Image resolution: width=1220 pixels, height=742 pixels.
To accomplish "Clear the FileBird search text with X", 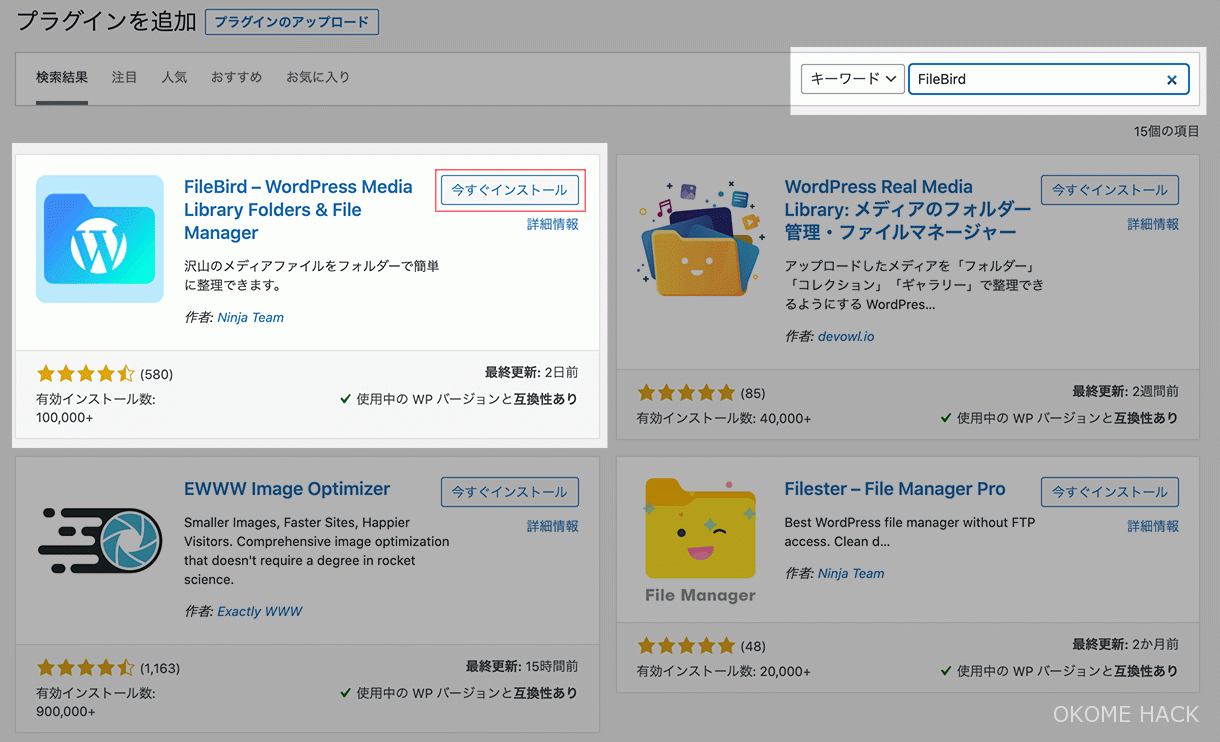I will click(x=1171, y=80).
